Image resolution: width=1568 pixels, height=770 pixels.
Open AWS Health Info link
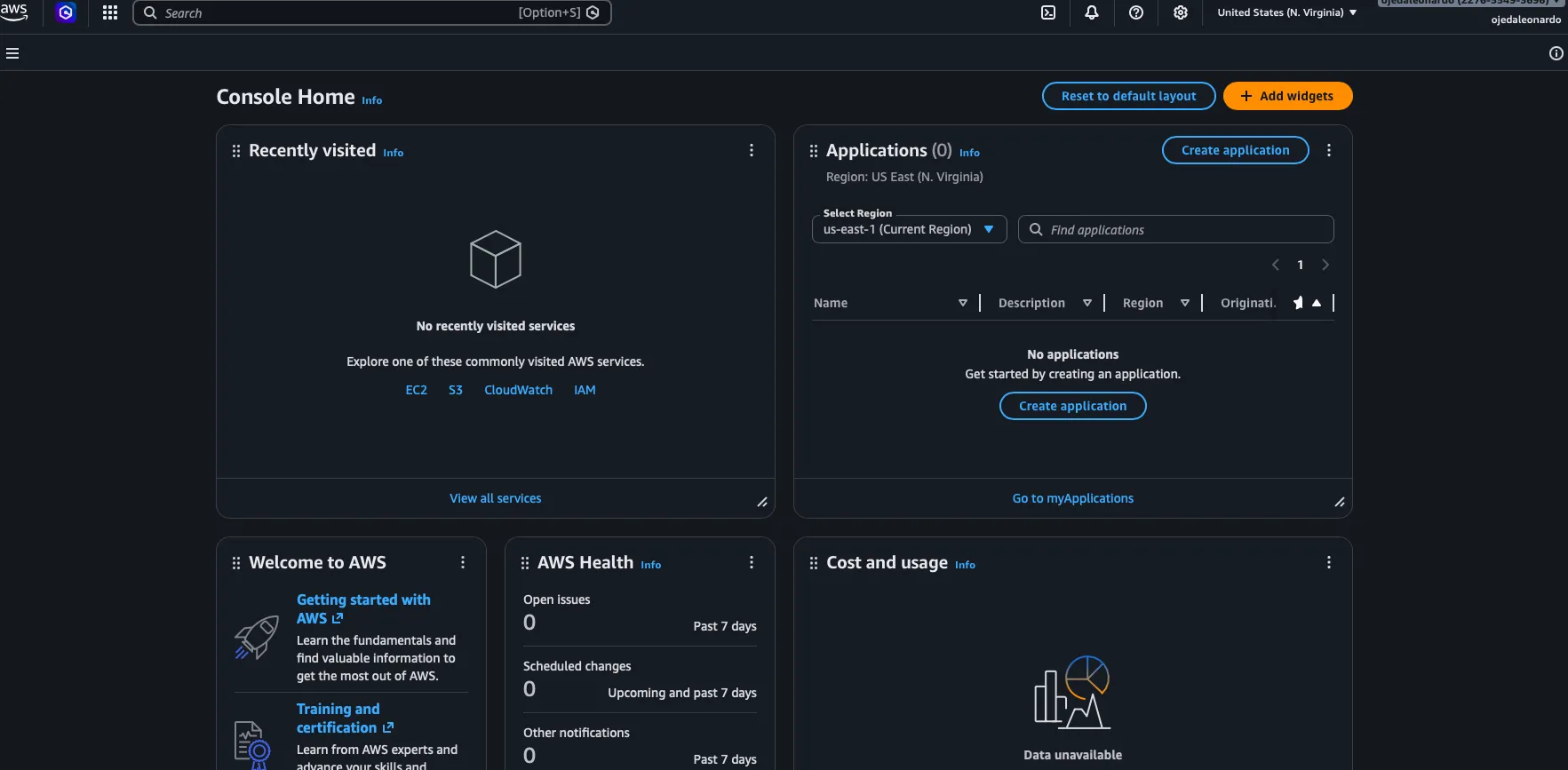point(651,565)
